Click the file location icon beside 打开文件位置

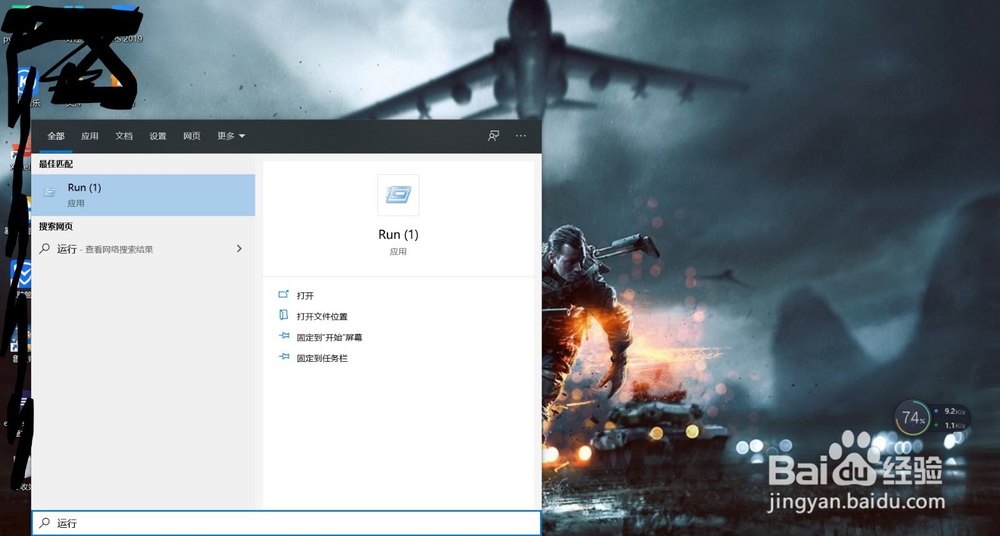(284, 315)
